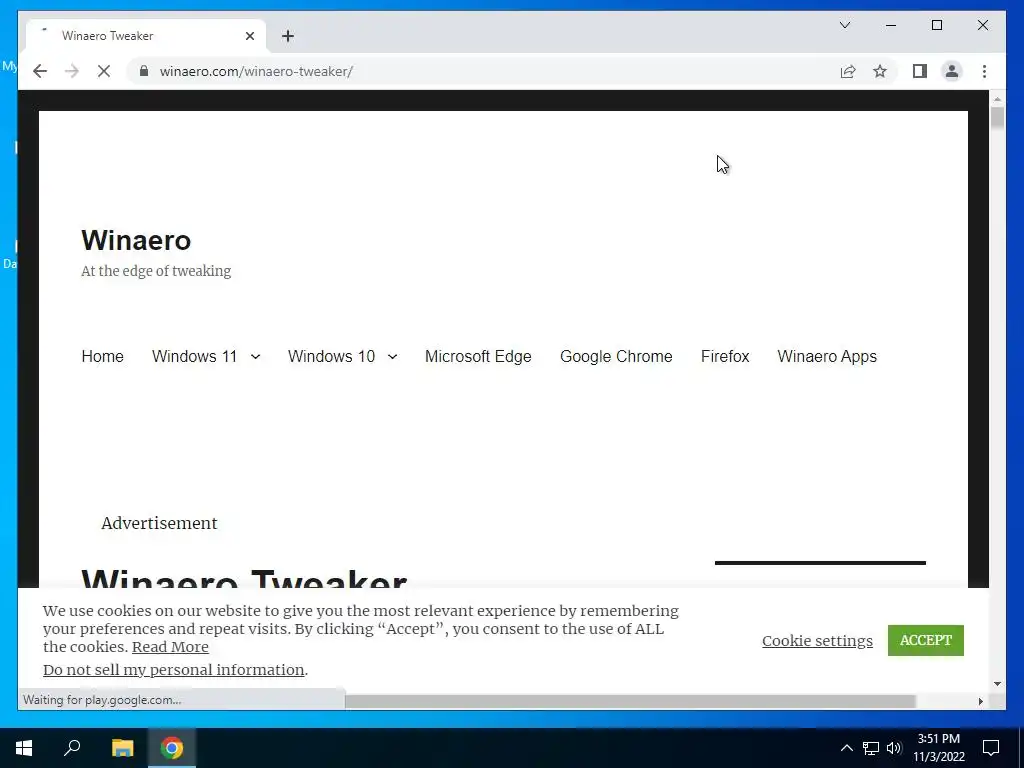Image resolution: width=1024 pixels, height=768 pixels.
Task: Open the taskbar clock and date
Action: (x=938, y=748)
